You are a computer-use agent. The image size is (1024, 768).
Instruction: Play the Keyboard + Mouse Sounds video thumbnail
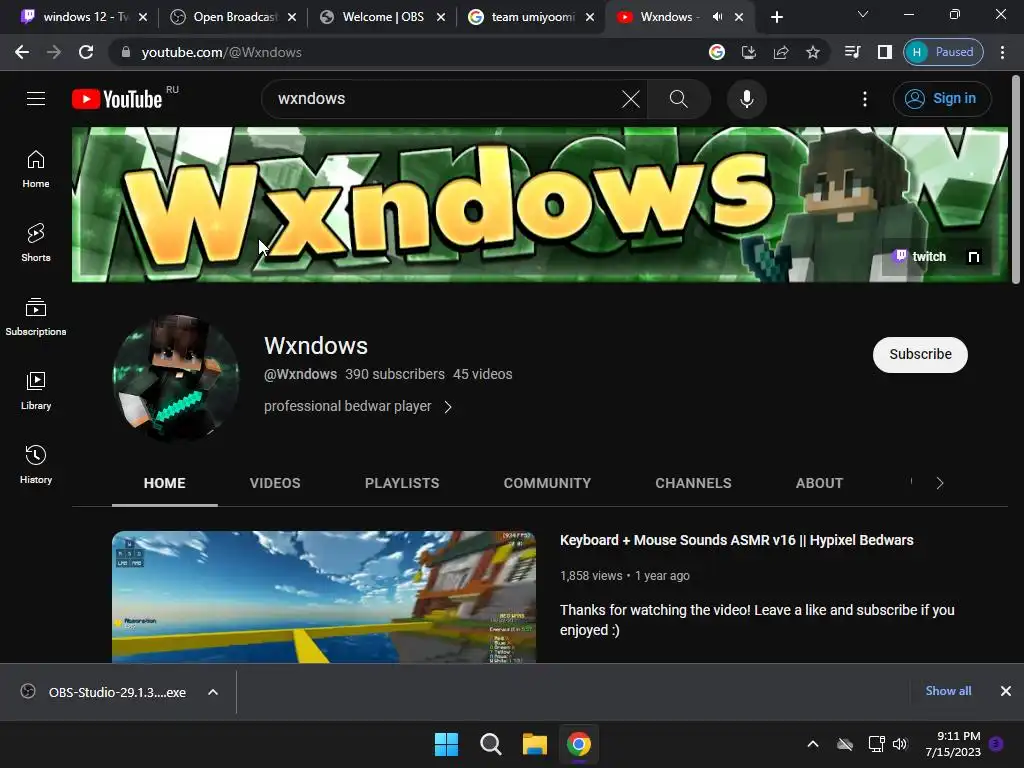point(324,597)
